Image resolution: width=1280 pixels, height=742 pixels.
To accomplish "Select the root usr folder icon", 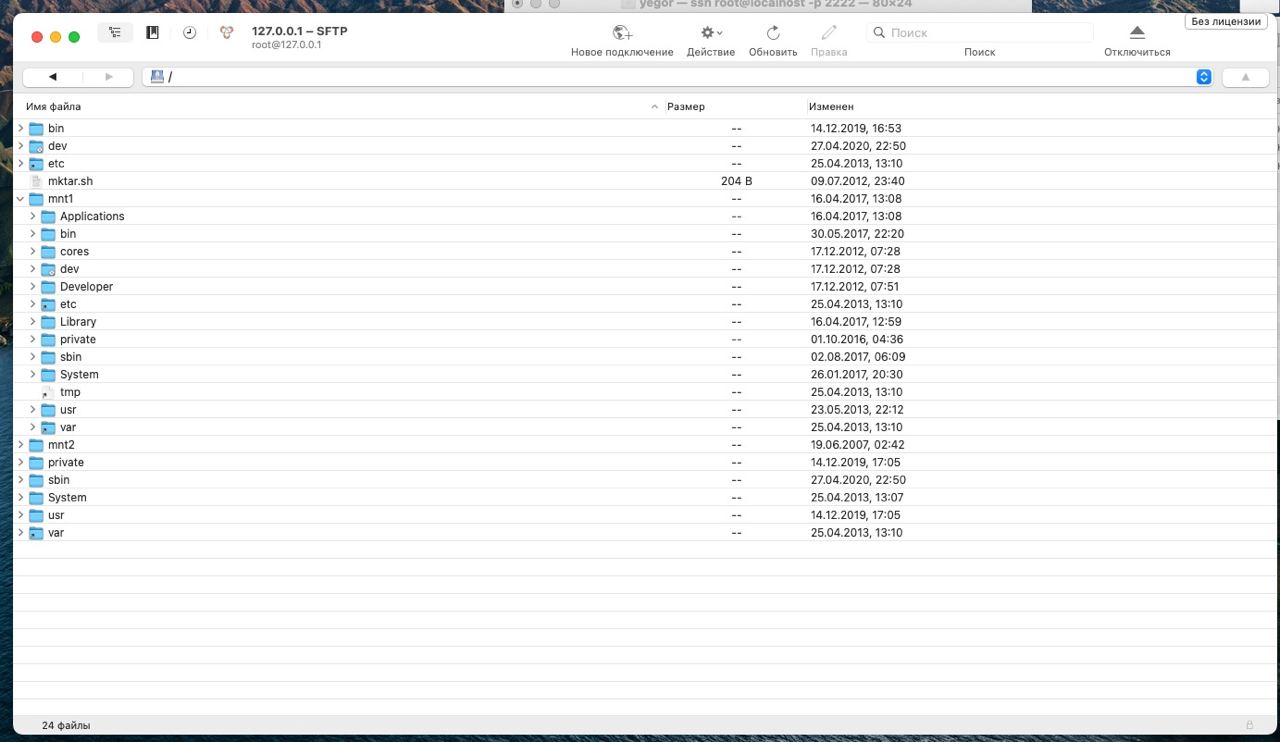I will pyautogui.click(x=36, y=515).
